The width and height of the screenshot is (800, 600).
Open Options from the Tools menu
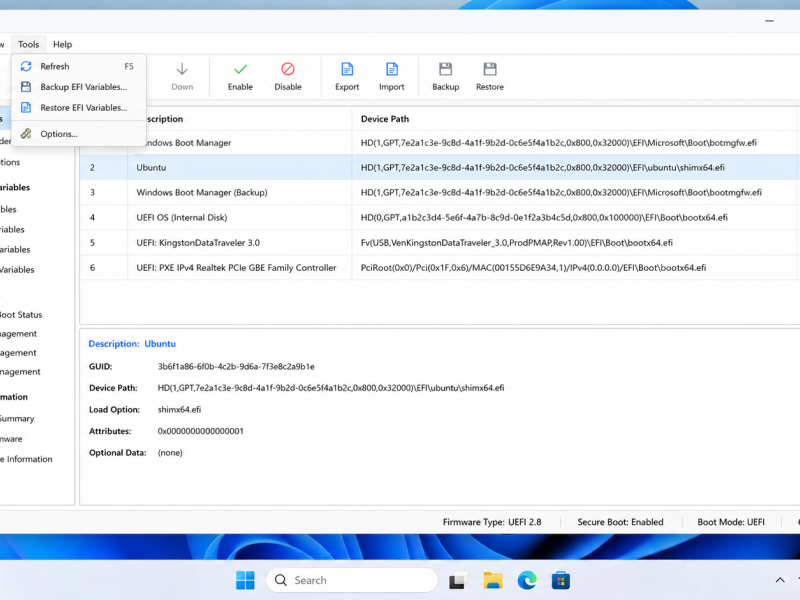pyautogui.click(x=79, y=134)
